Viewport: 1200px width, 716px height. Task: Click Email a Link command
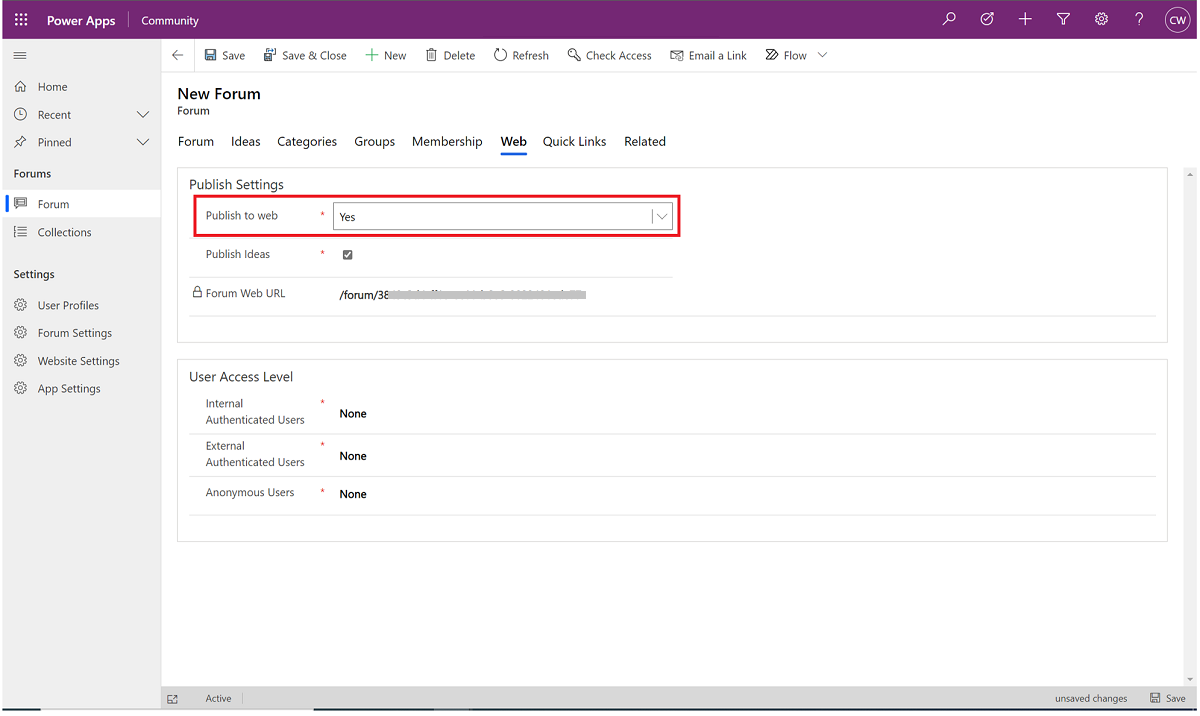(708, 55)
